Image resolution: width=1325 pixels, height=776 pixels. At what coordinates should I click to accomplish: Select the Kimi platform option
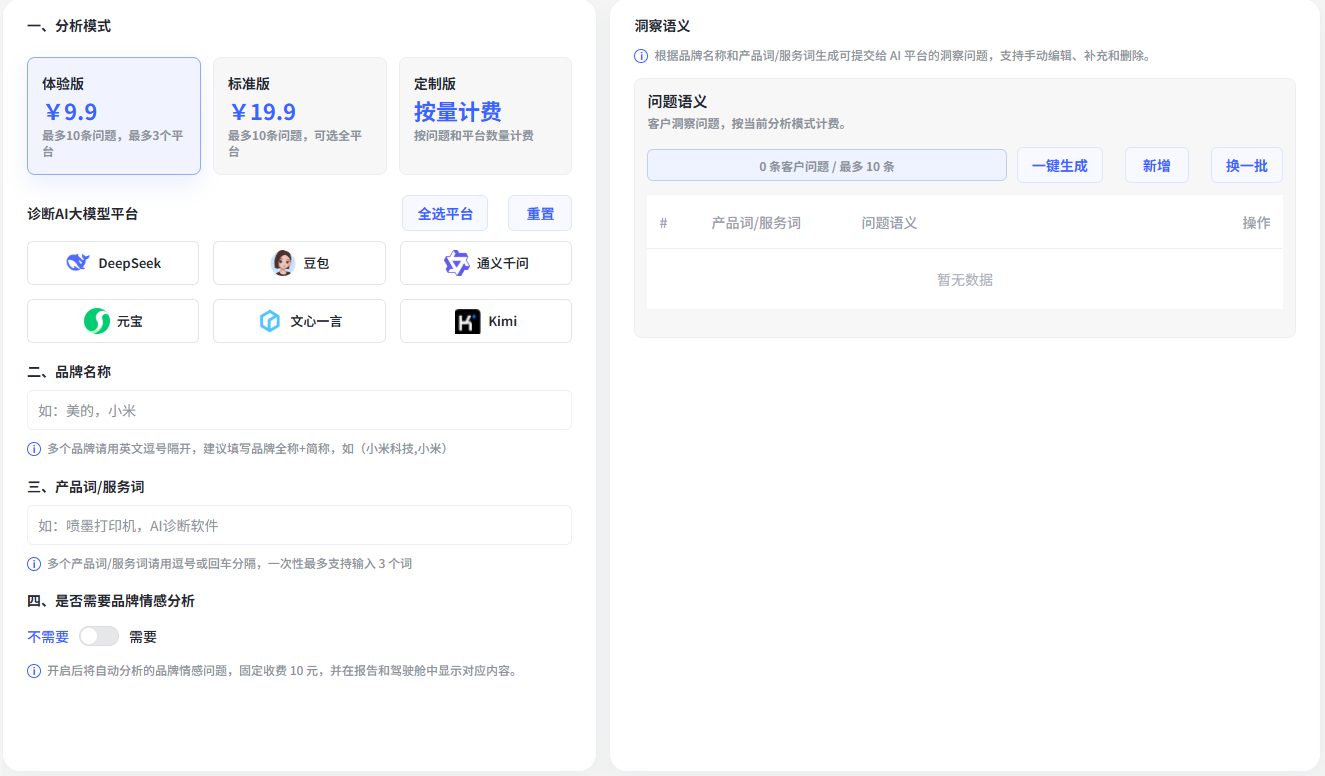[x=486, y=321]
